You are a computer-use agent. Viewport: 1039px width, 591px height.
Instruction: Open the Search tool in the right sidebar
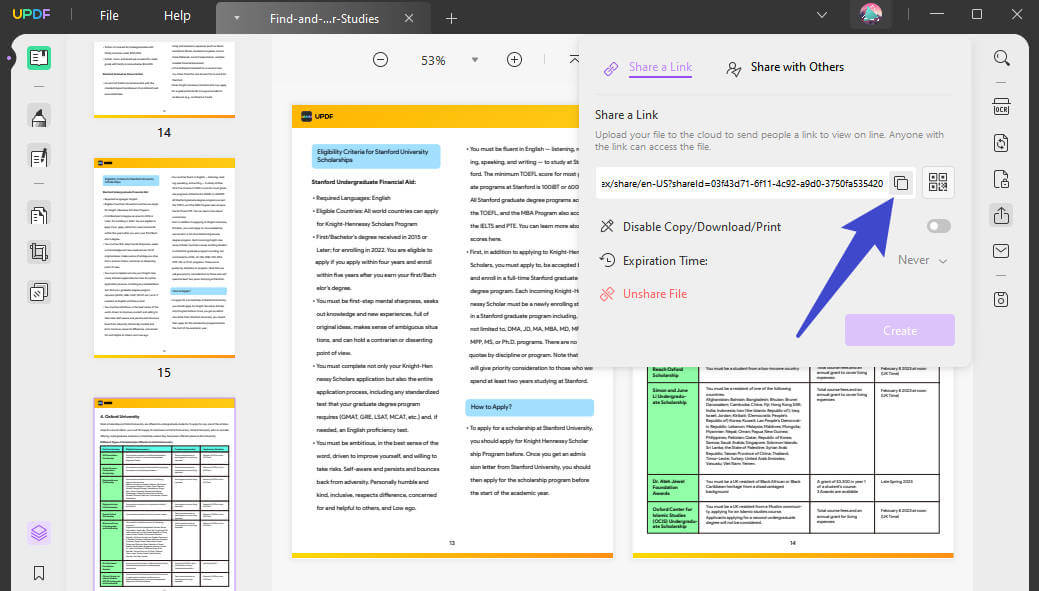click(1001, 58)
